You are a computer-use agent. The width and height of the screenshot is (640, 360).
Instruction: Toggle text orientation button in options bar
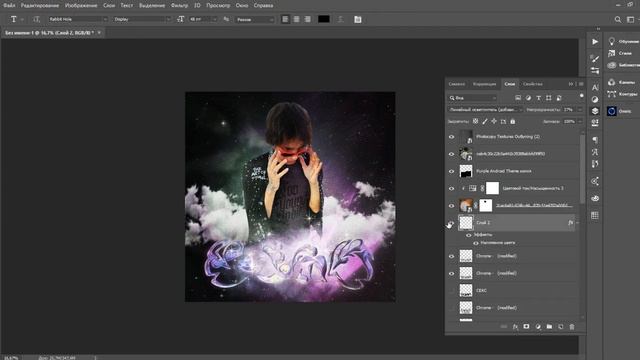(36, 19)
